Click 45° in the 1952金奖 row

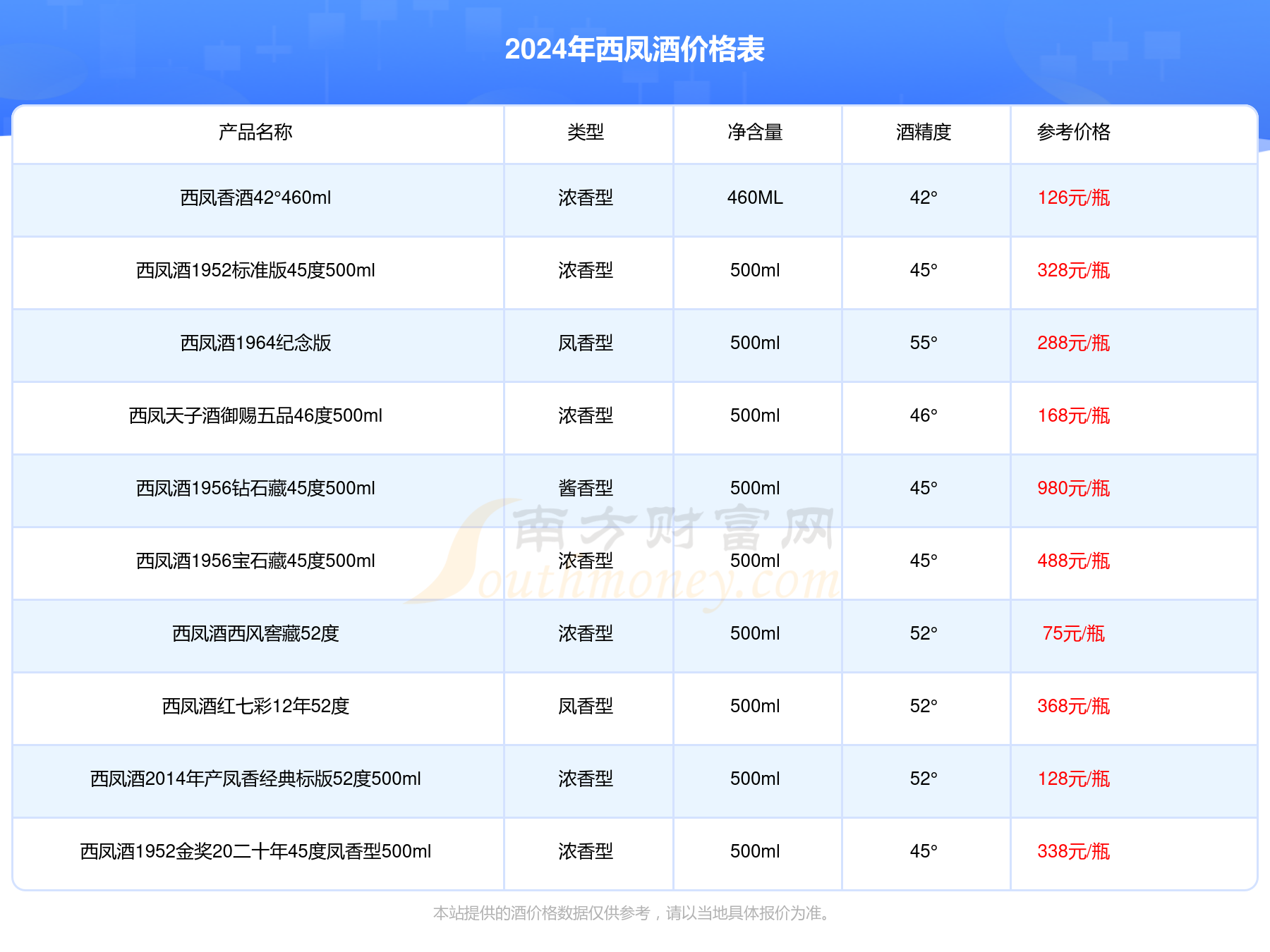[x=924, y=851]
